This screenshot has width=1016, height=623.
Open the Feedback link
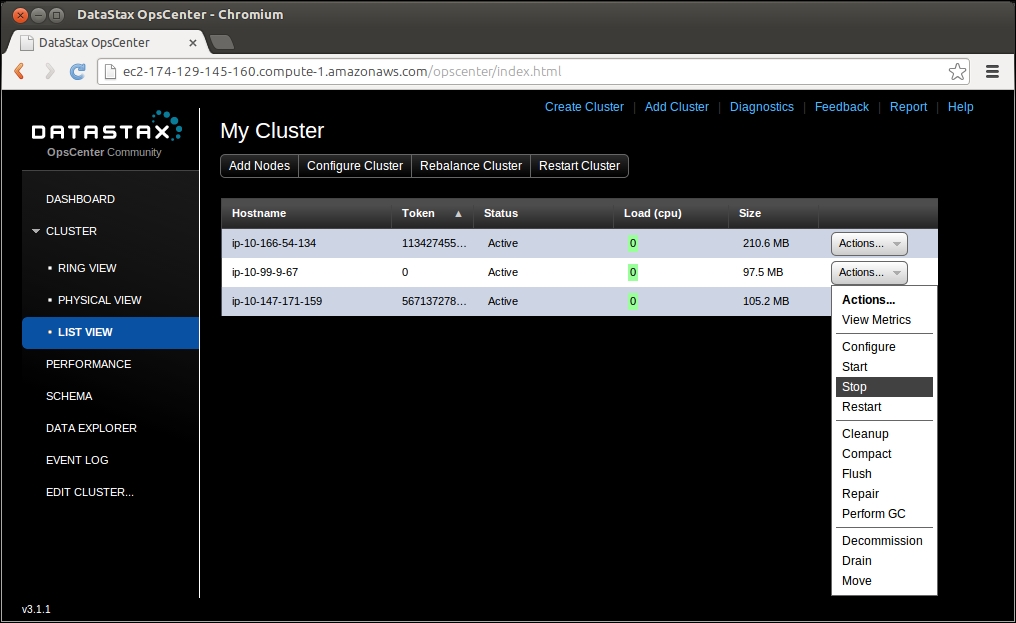842,107
